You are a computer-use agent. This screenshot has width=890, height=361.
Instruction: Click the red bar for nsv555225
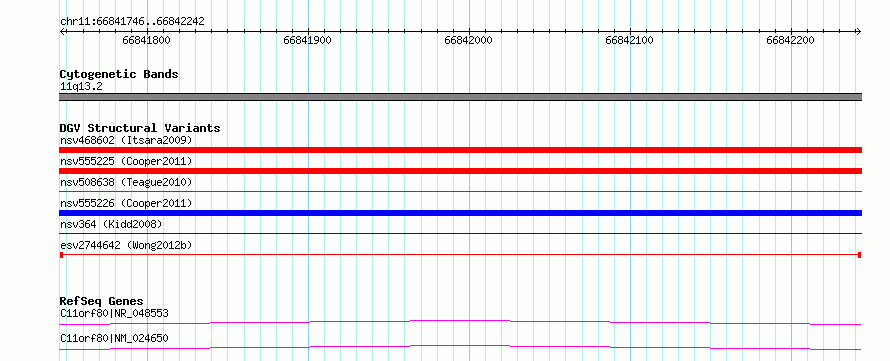click(460, 171)
